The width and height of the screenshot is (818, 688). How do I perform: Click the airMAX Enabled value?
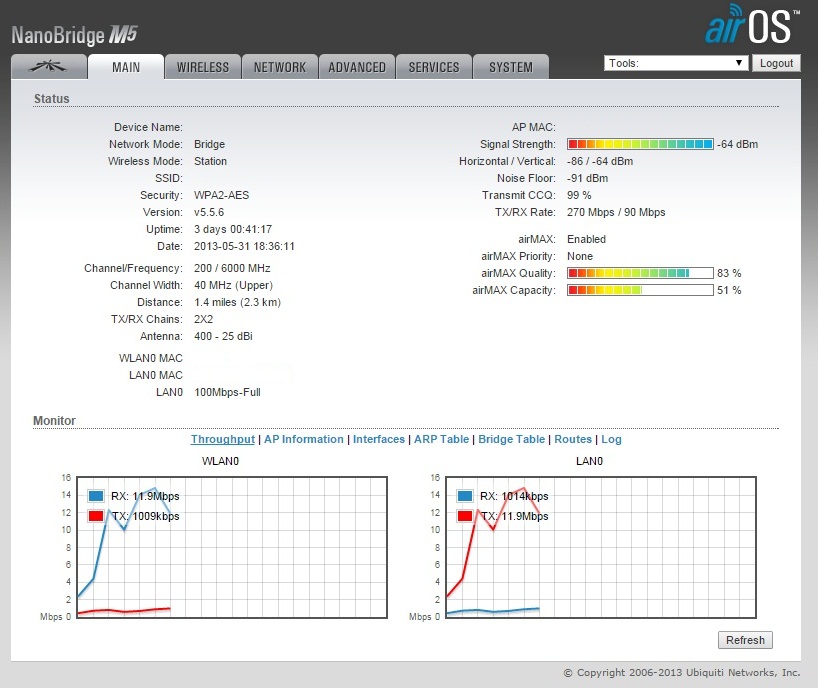(586, 239)
